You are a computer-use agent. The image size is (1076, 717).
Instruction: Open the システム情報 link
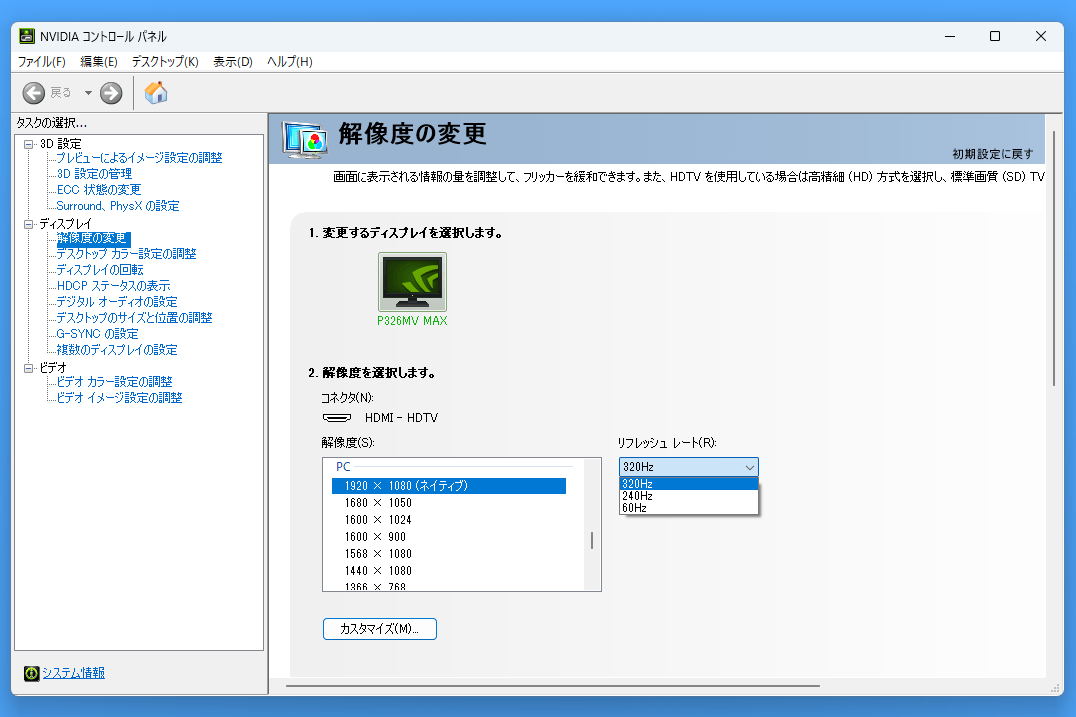(x=73, y=673)
